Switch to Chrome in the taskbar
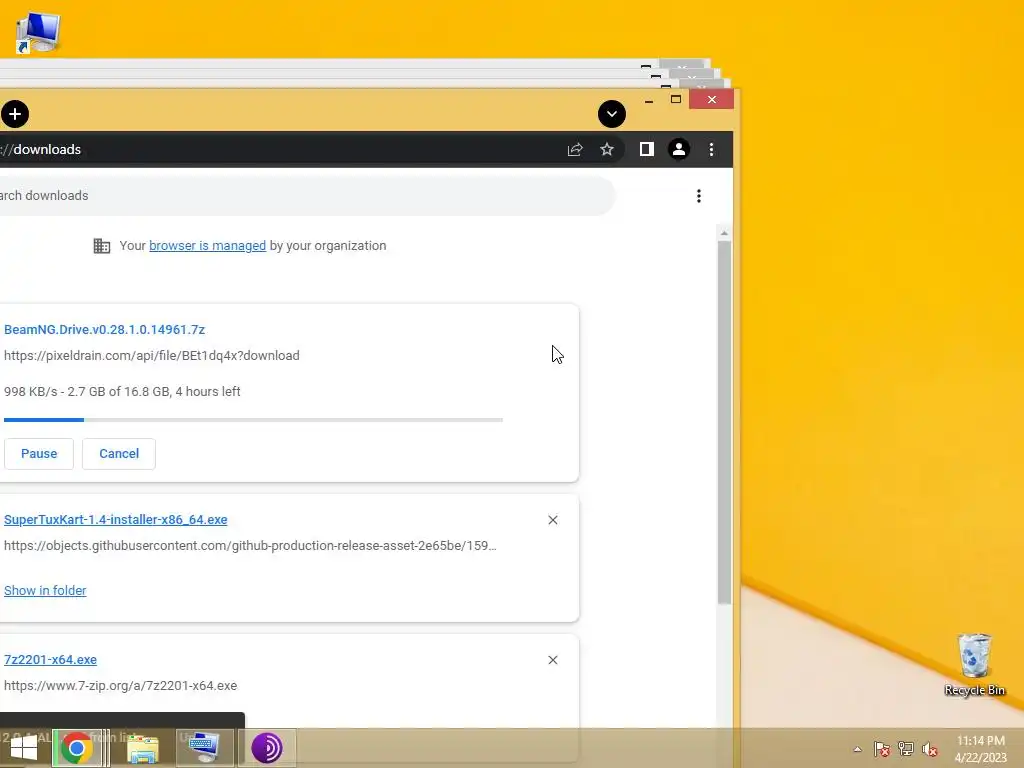Screen dimensions: 1024x768 click(x=77, y=748)
